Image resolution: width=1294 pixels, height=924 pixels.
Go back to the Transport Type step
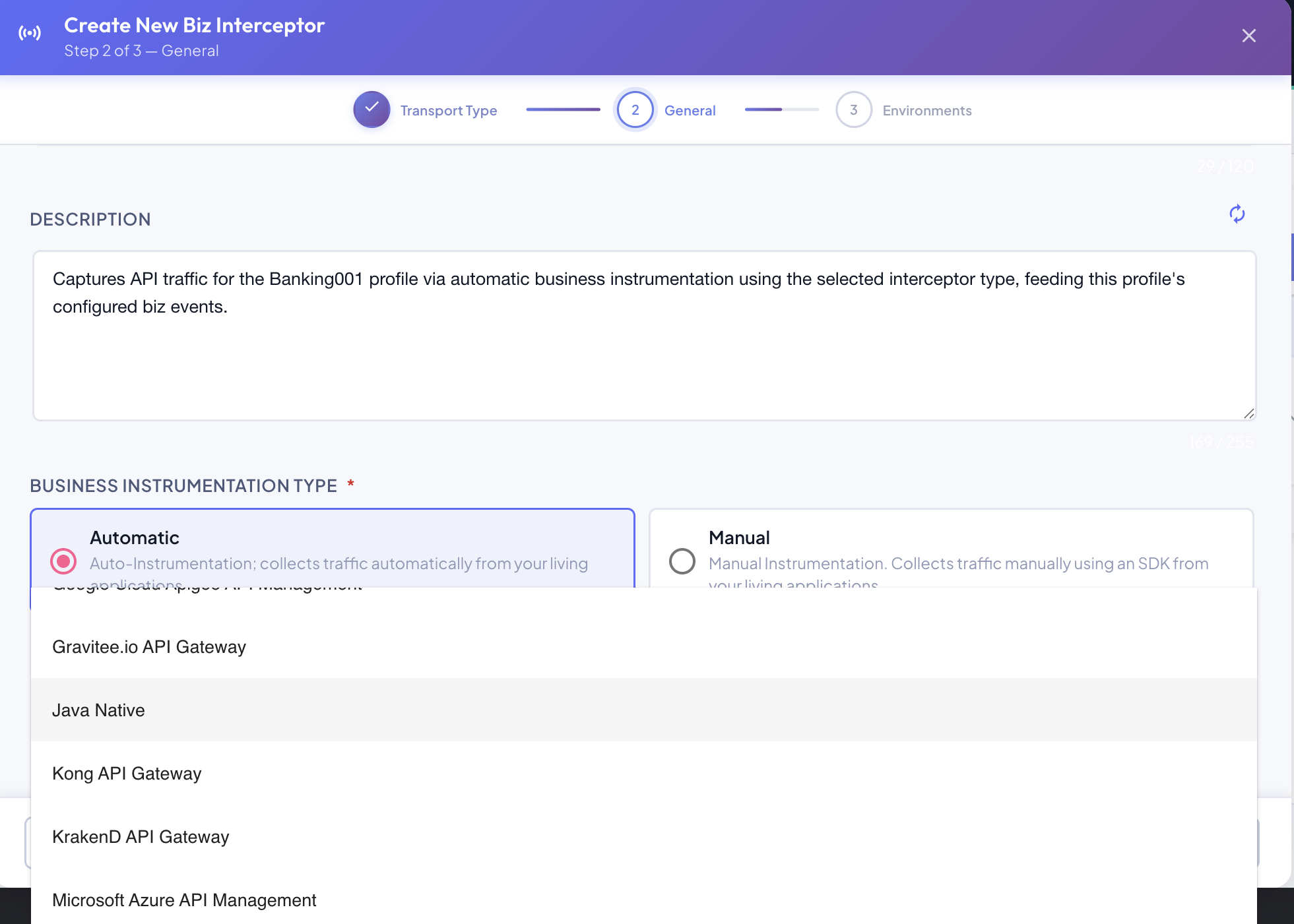click(449, 110)
